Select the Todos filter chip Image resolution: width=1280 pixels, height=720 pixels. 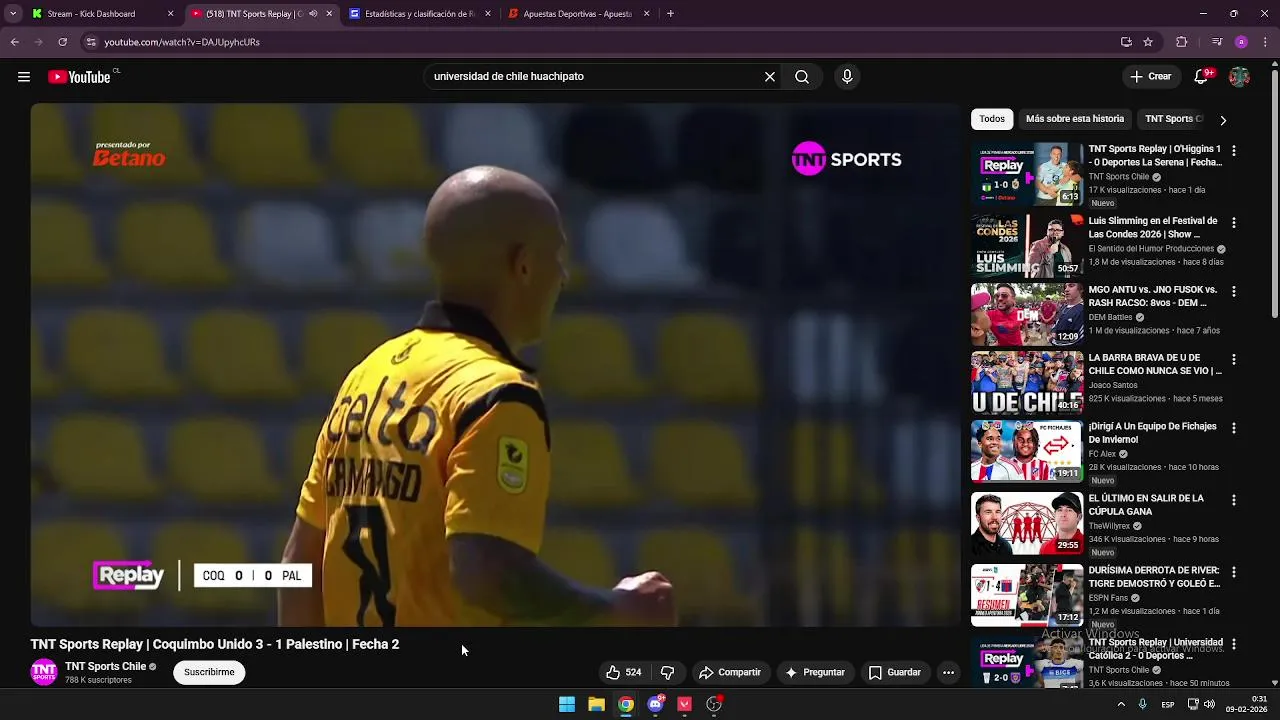click(x=992, y=119)
